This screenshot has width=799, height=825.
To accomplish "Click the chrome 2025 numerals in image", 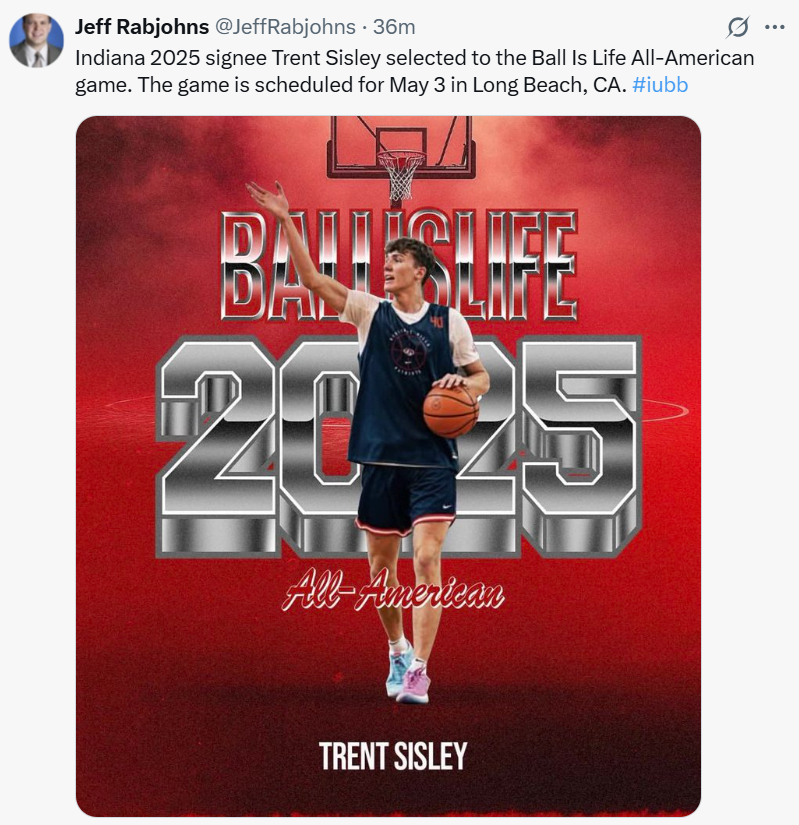I will coord(398,446).
